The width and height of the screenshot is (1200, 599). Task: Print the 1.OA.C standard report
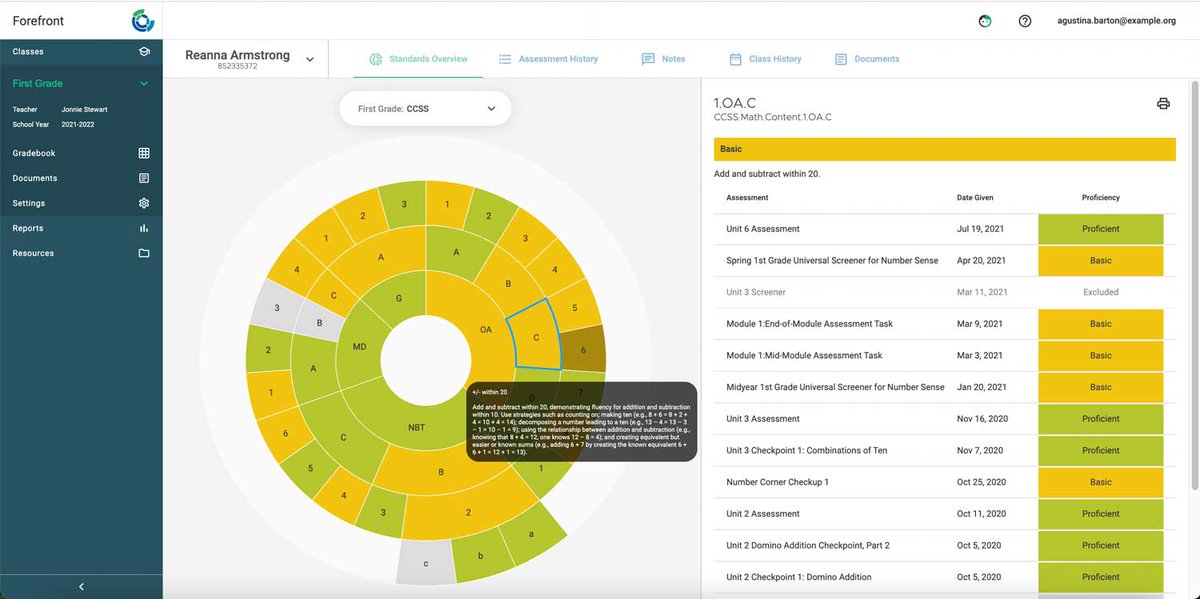tap(1163, 104)
